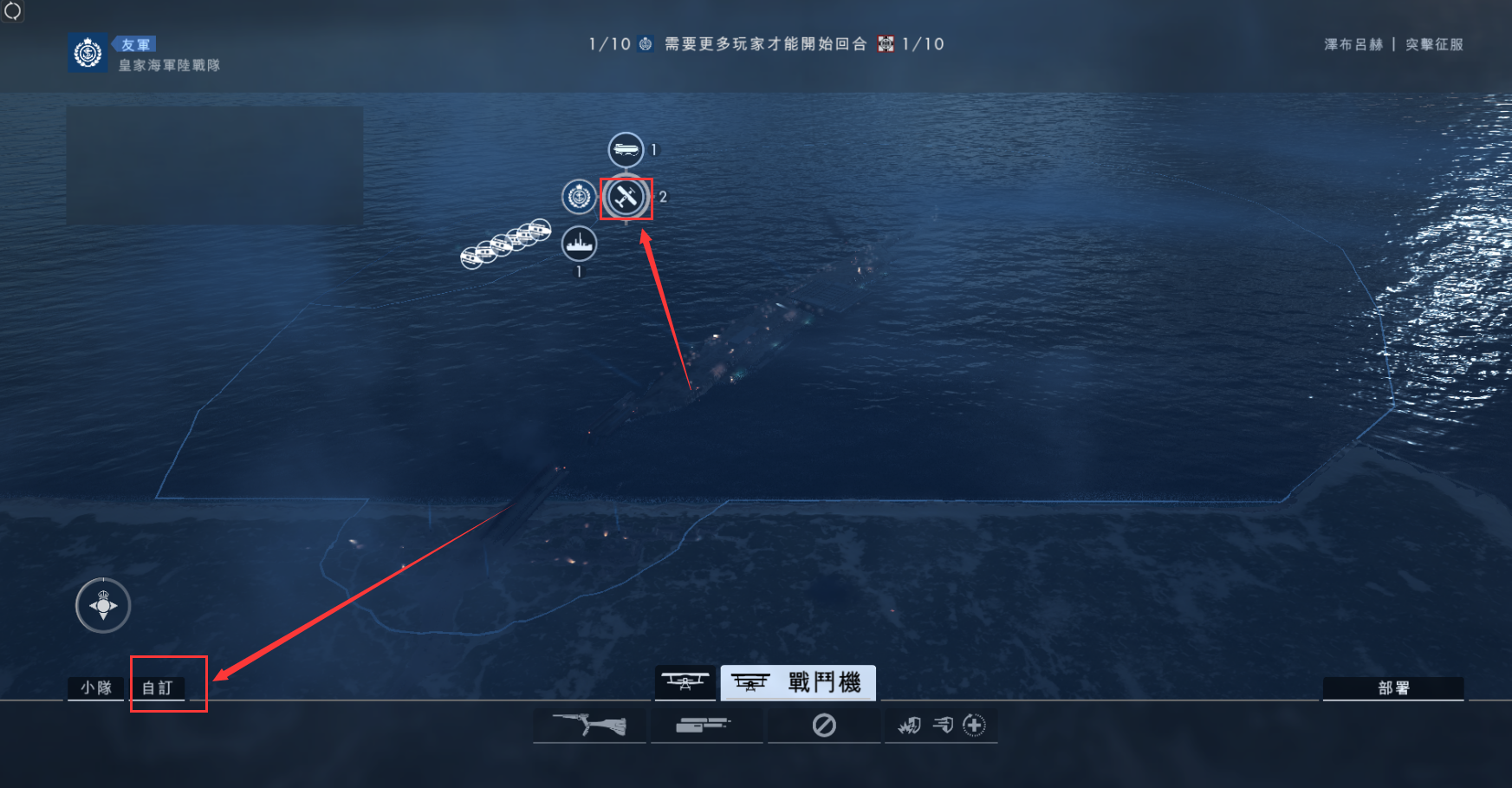This screenshot has width=1512, height=788.
Task: Click the map compass recenter icon
Action: 103,605
